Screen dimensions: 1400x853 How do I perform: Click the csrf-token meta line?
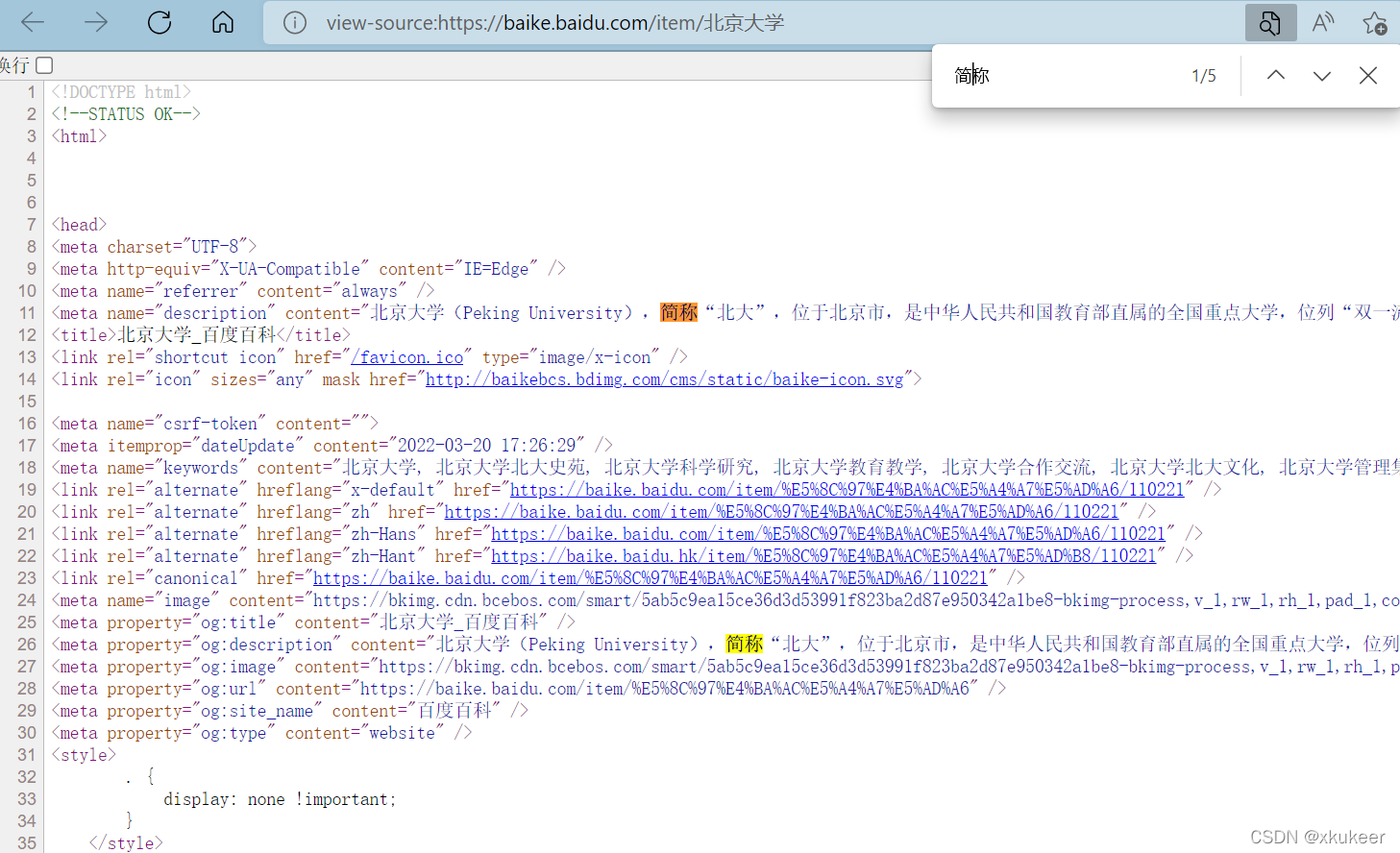coord(215,424)
